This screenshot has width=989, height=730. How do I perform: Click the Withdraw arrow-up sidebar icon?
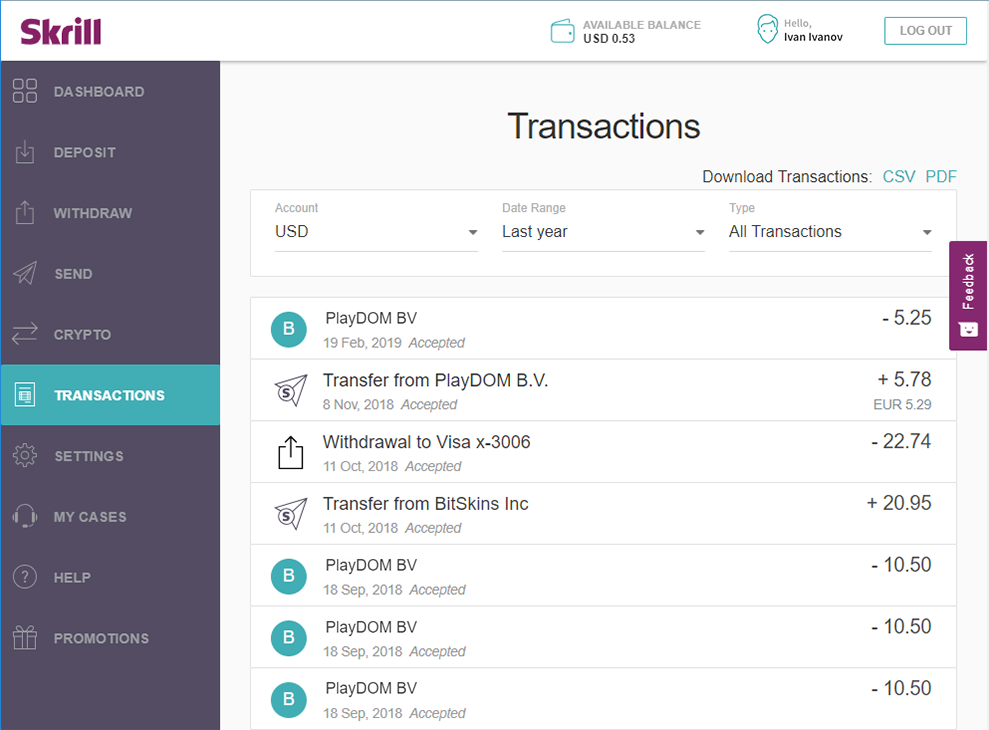(x=25, y=213)
